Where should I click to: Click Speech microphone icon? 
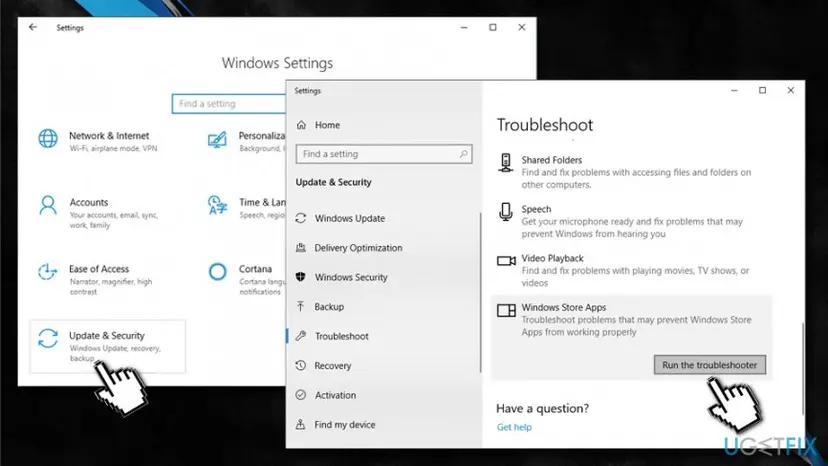[x=505, y=212]
